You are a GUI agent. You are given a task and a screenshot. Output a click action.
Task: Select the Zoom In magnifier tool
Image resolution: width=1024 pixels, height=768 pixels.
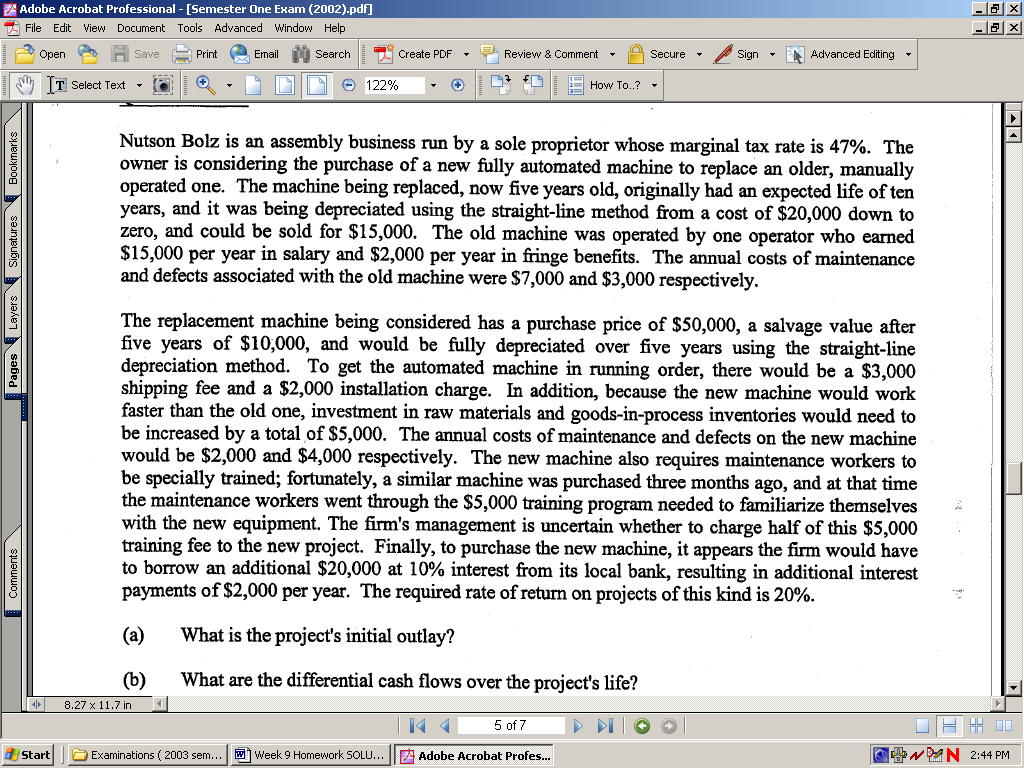click(205, 86)
